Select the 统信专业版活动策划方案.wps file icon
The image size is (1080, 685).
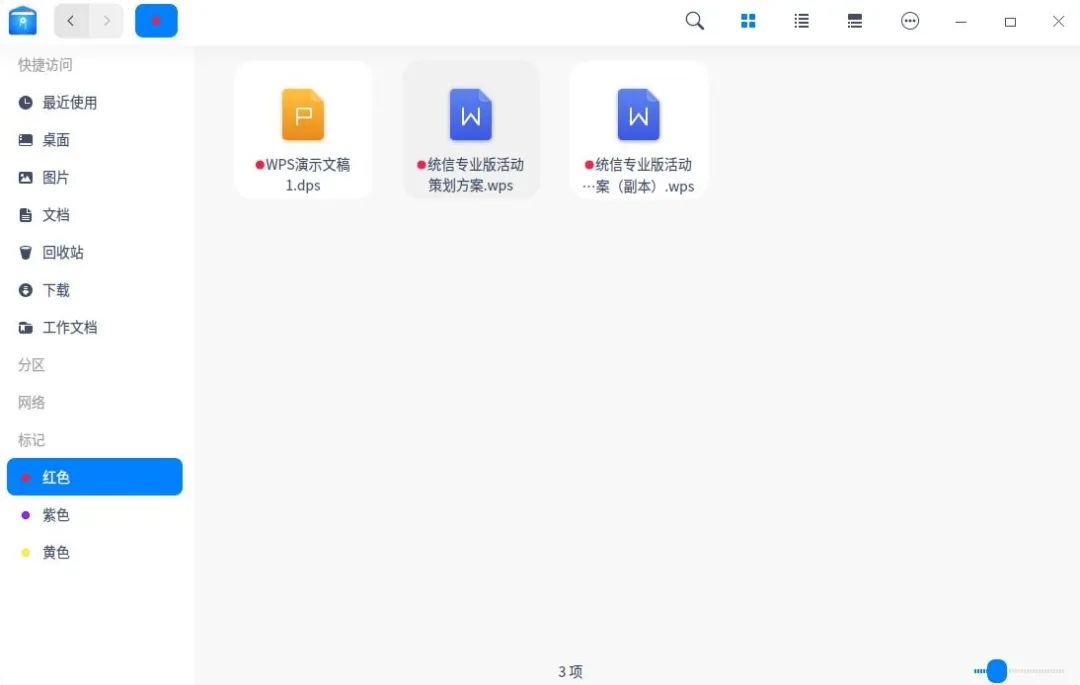[x=470, y=114]
